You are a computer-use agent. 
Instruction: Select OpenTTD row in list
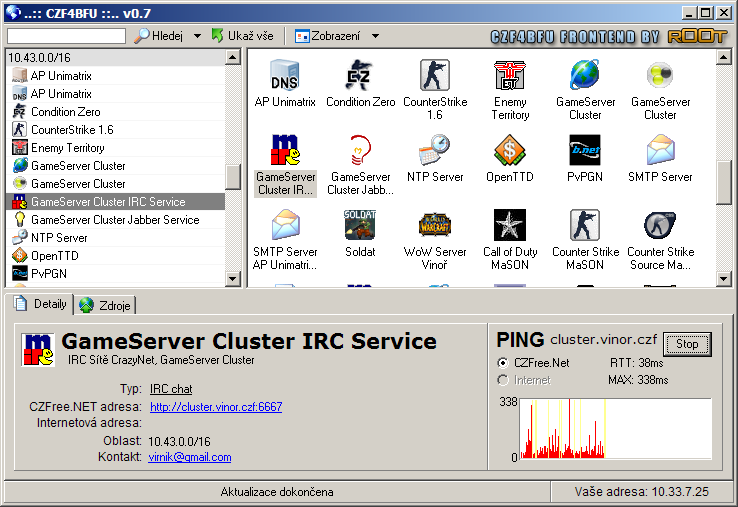click(x=116, y=256)
